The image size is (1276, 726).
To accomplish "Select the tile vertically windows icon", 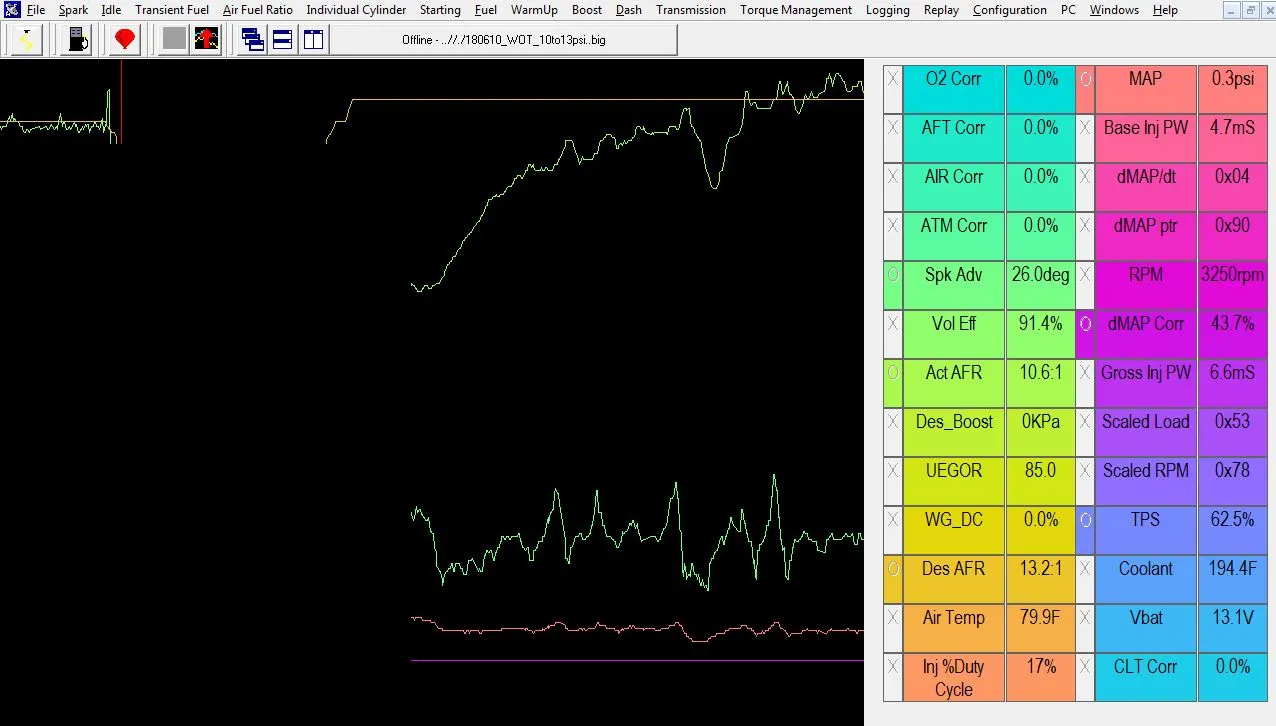I will coord(313,40).
